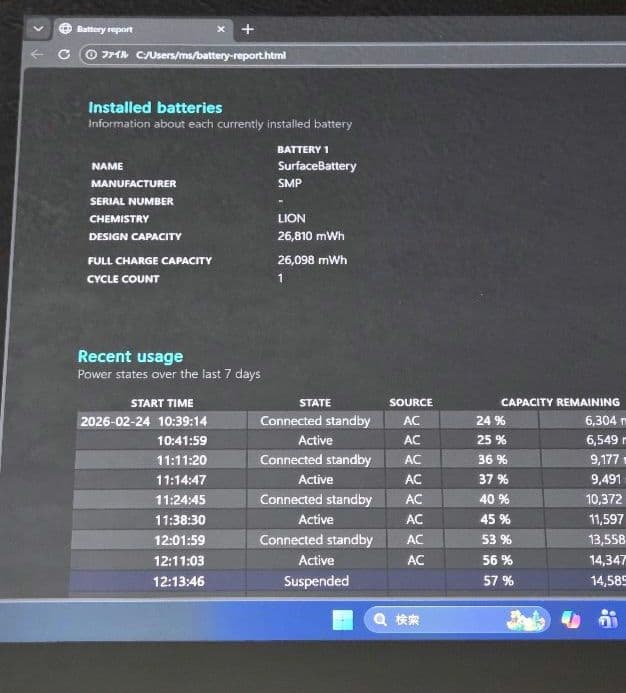Click the globe favicon on the tab
Screen dimensions: 626x693
pos(65,29)
